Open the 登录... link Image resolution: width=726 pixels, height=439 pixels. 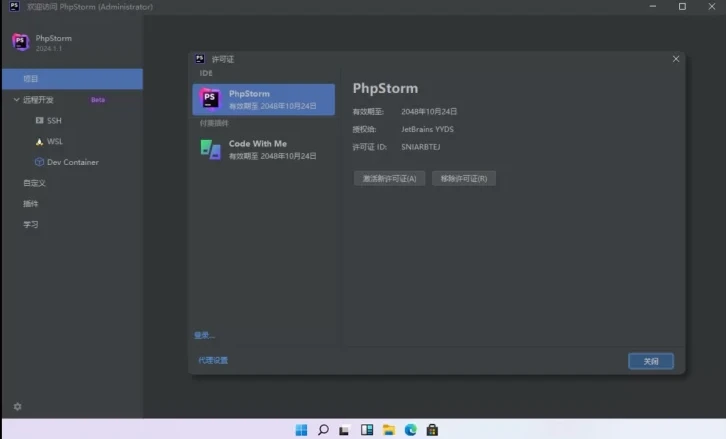pos(204,335)
